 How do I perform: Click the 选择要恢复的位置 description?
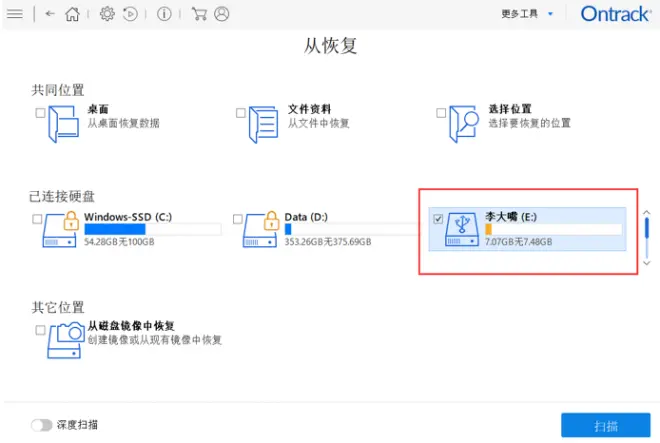530,123
